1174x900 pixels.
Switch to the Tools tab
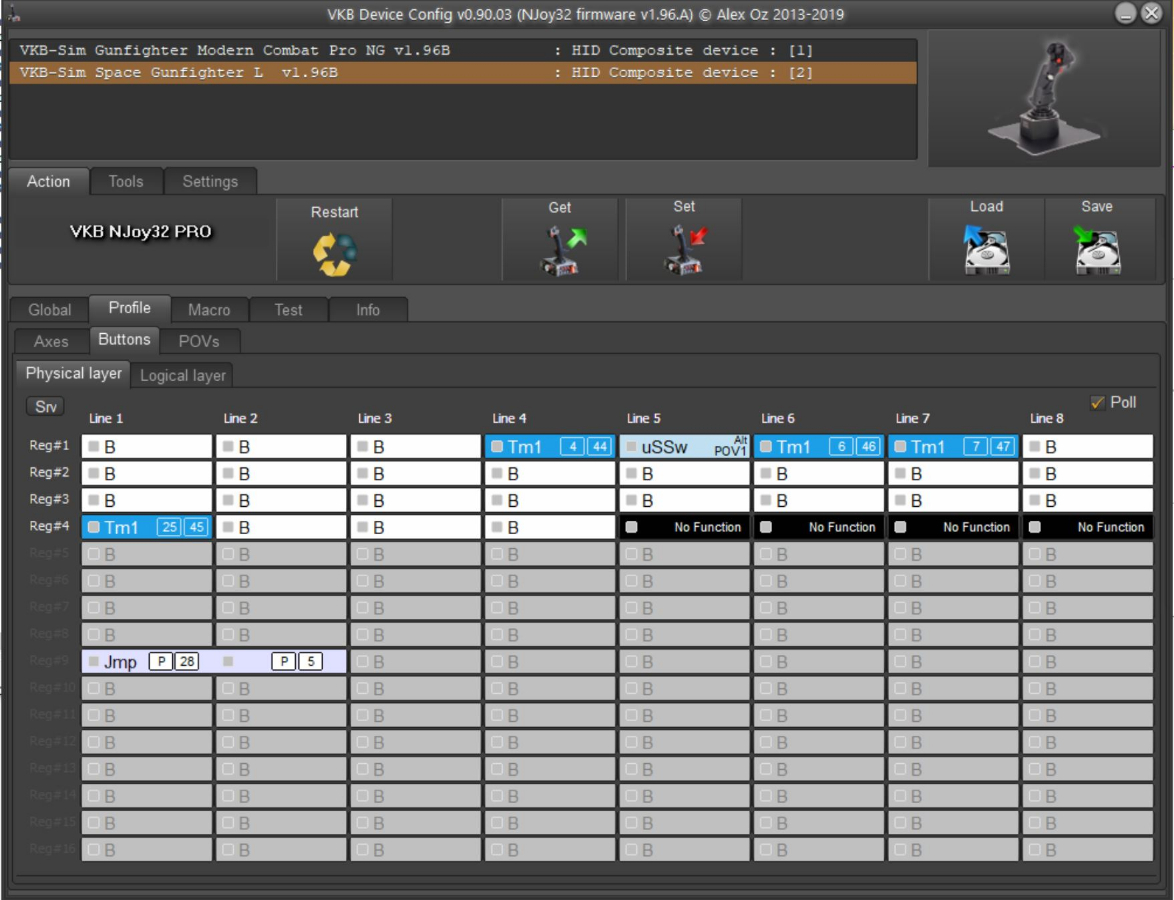pyautogui.click(x=126, y=182)
